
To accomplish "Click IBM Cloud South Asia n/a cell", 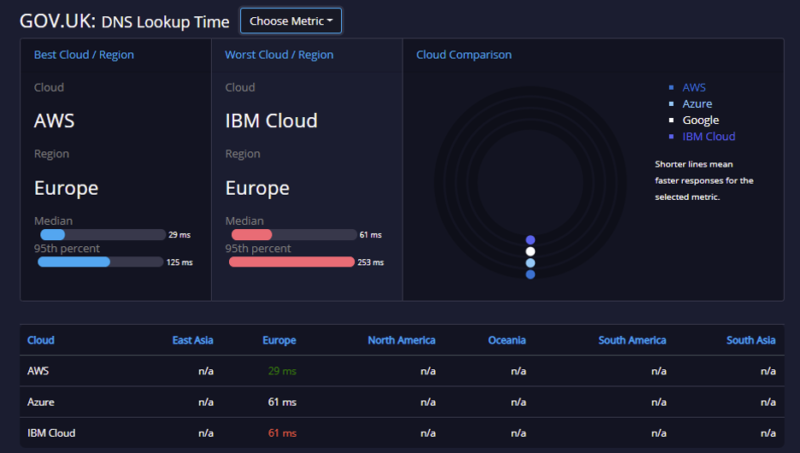I will click(768, 433).
